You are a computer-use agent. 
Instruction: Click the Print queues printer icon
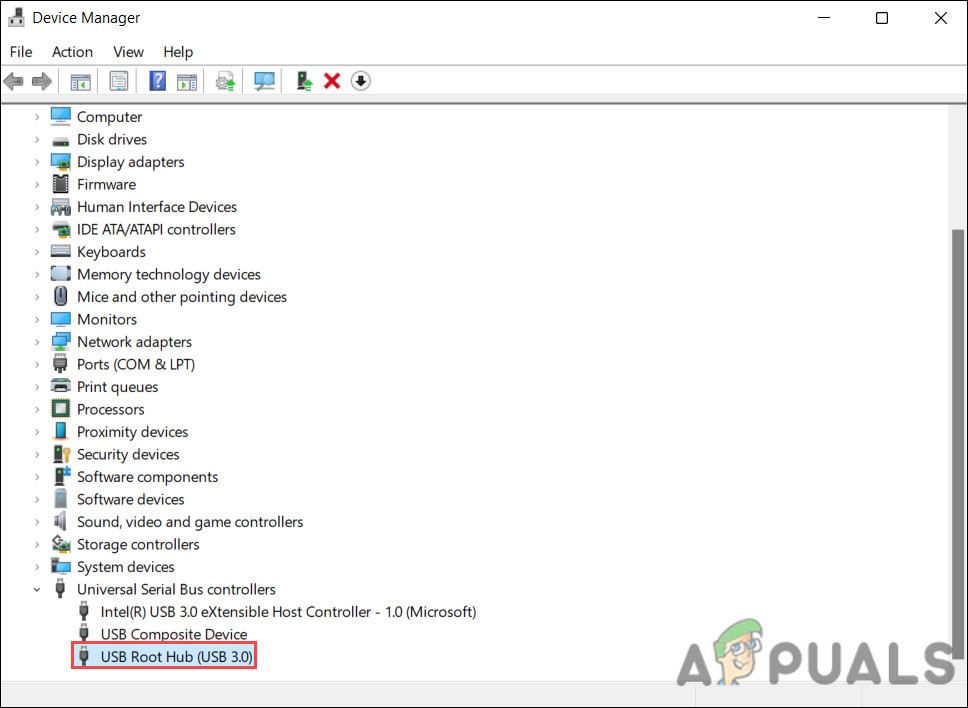pyautogui.click(x=60, y=386)
